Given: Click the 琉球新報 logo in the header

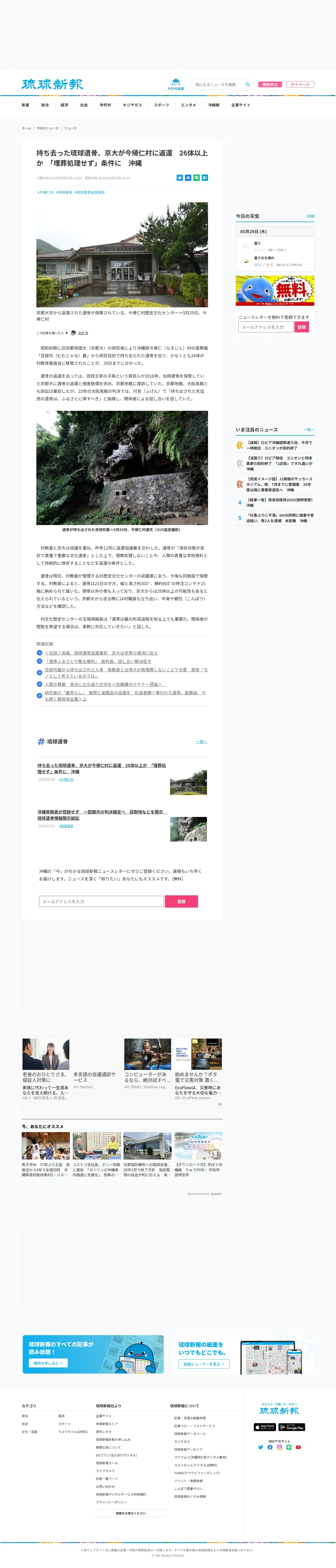Looking at the screenshot, I should [52, 85].
